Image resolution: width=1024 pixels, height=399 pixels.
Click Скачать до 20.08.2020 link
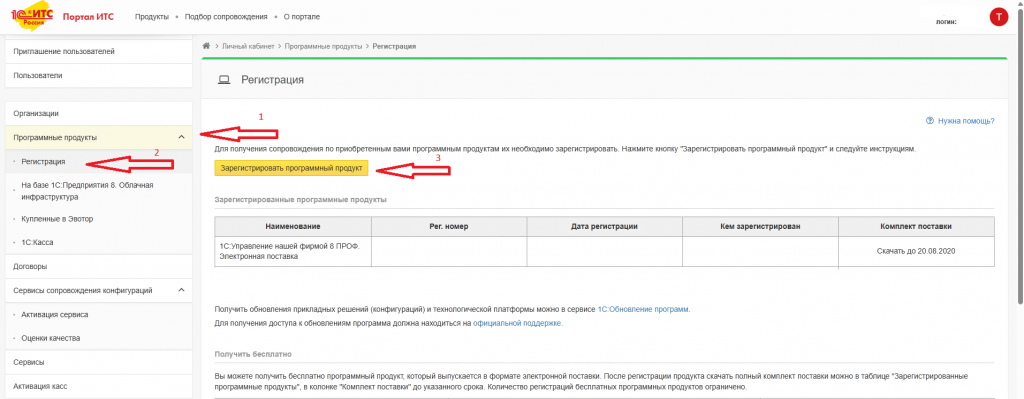click(916, 251)
